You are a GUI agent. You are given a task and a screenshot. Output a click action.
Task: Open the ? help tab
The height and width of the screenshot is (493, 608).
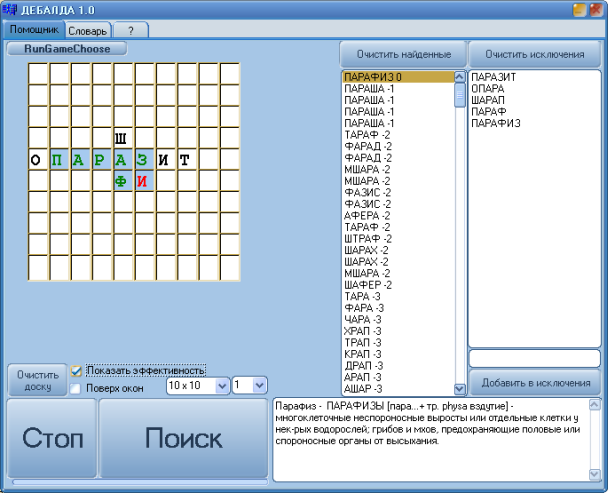click(x=130, y=31)
